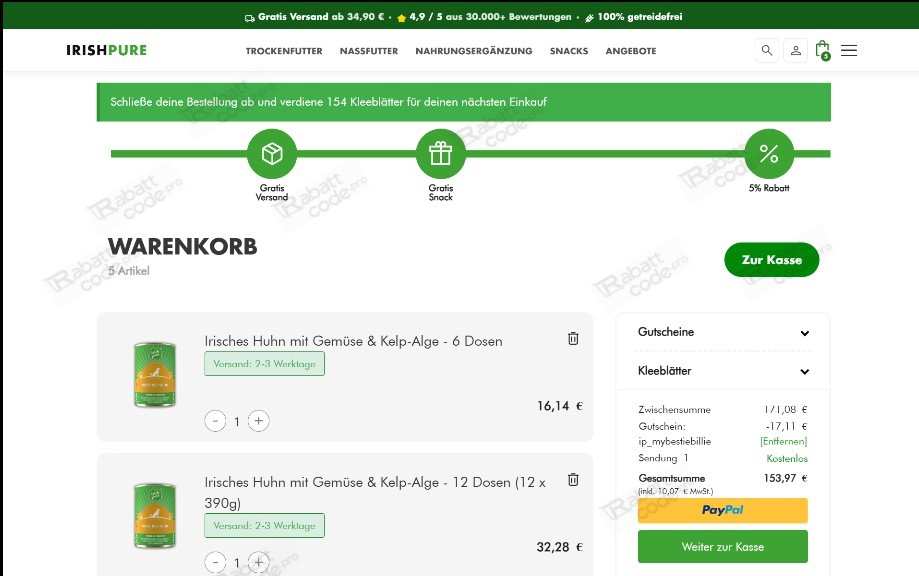
Task: Open the search magnifier icon
Action: point(767,50)
